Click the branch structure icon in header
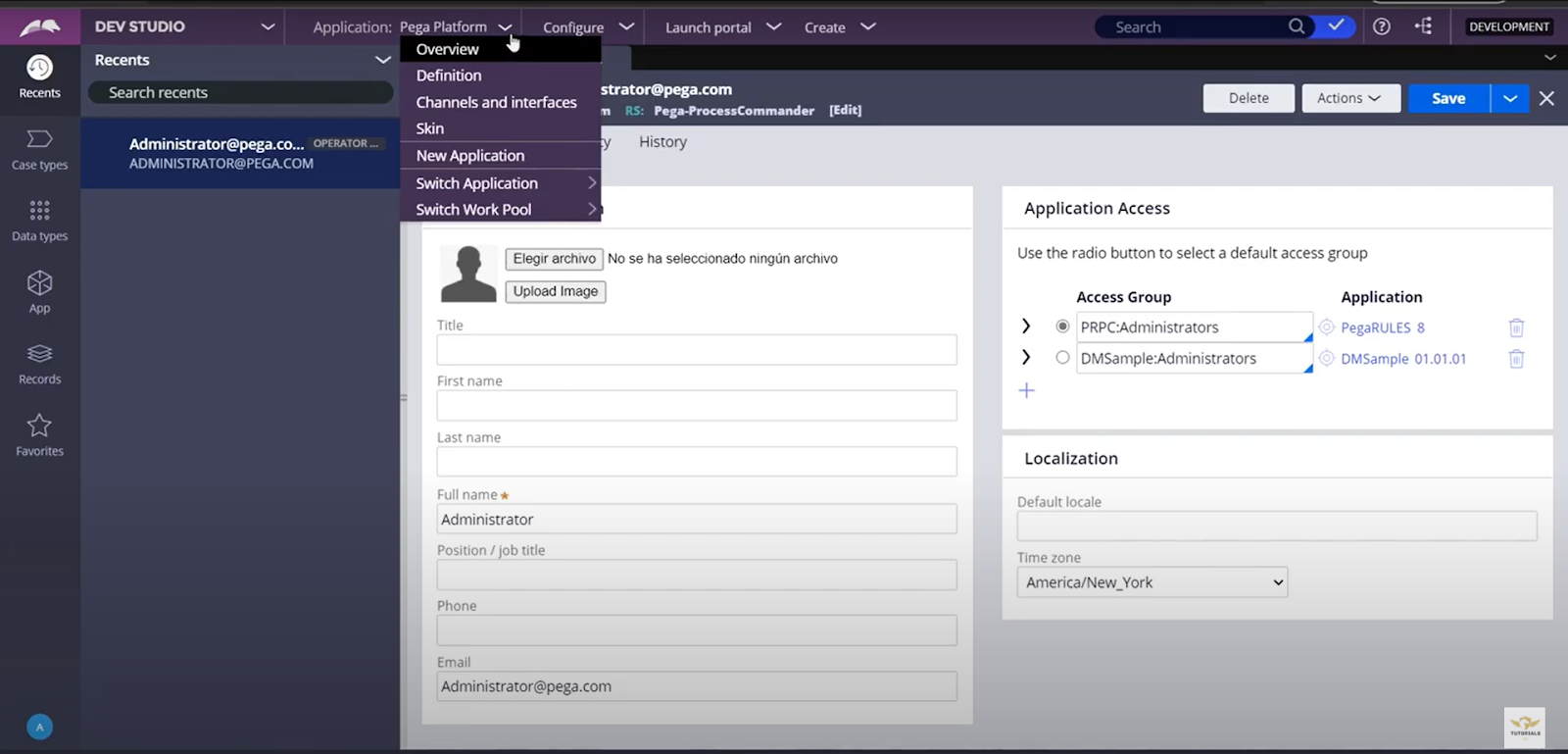Screen dimensions: 1568x754 point(1424,26)
